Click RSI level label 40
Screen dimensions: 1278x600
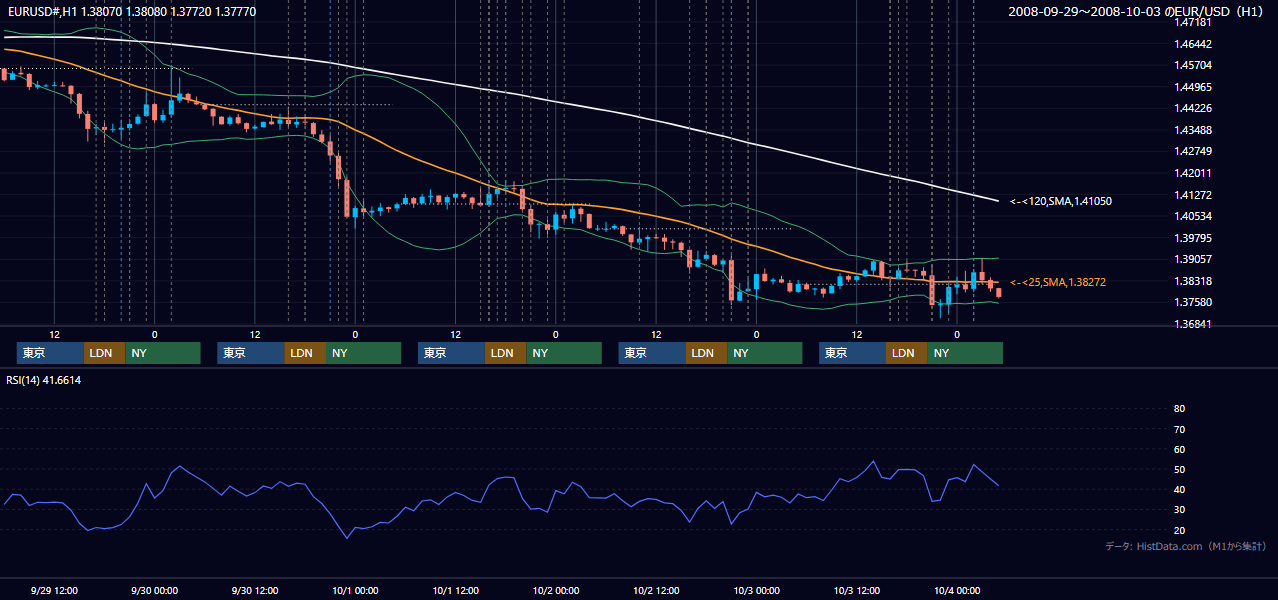coord(1179,489)
